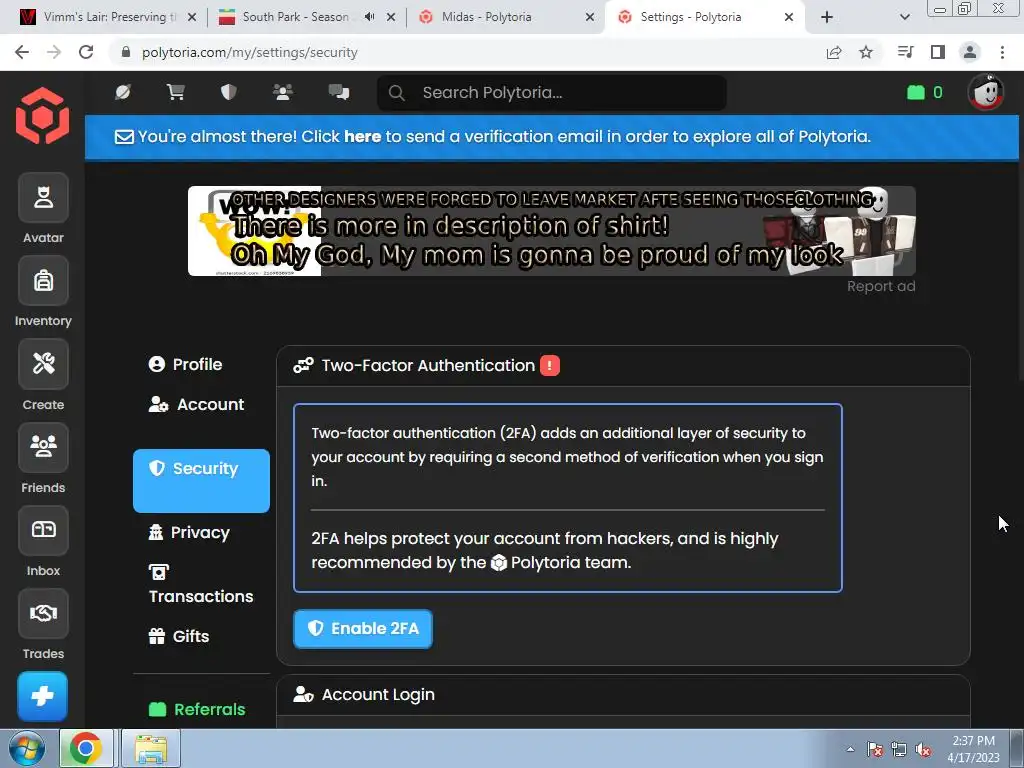Switch to Vimm's Lair tab
This screenshot has height=768, width=1024.
[108, 17]
